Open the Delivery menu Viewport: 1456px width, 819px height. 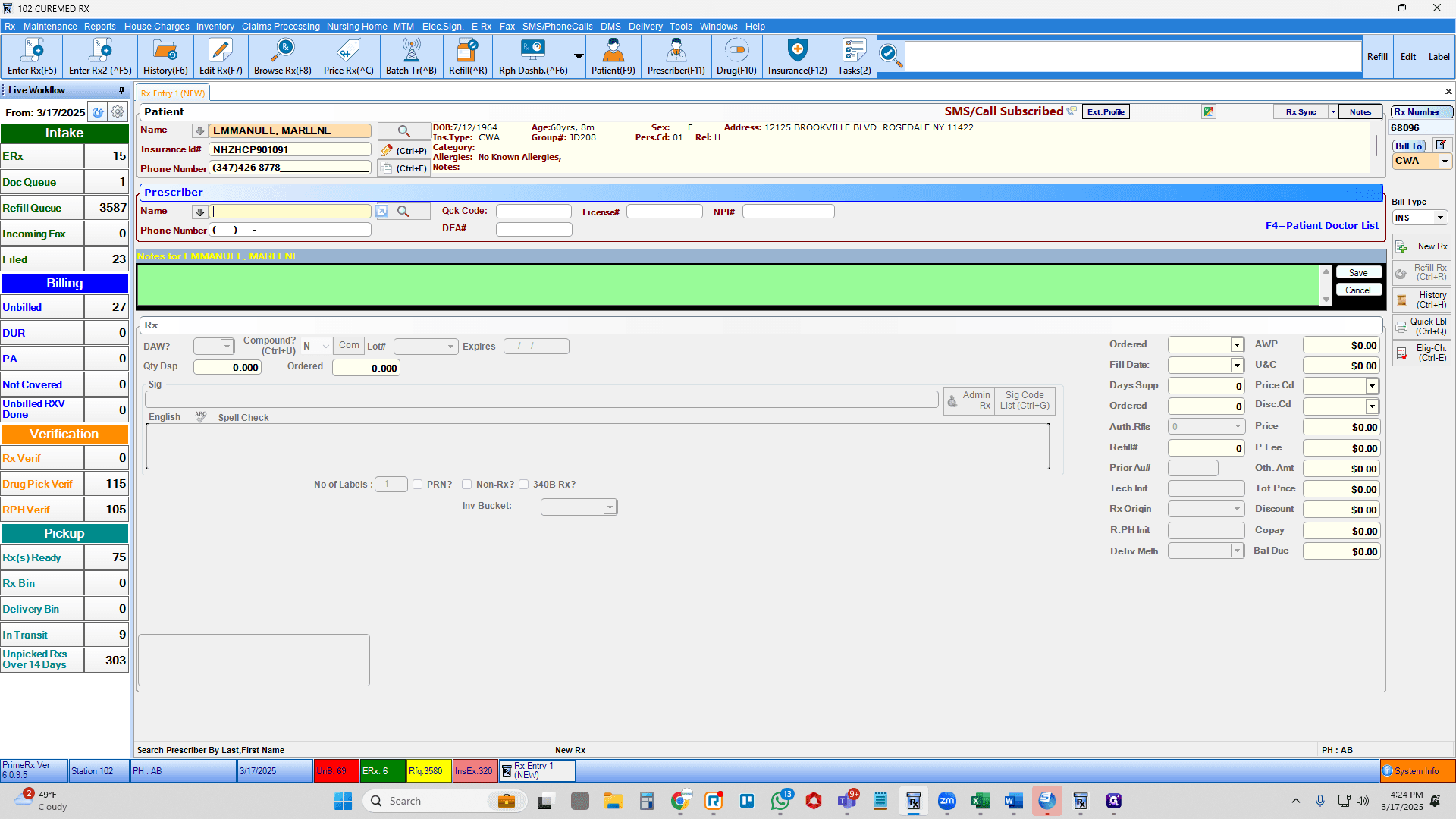(645, 27)
